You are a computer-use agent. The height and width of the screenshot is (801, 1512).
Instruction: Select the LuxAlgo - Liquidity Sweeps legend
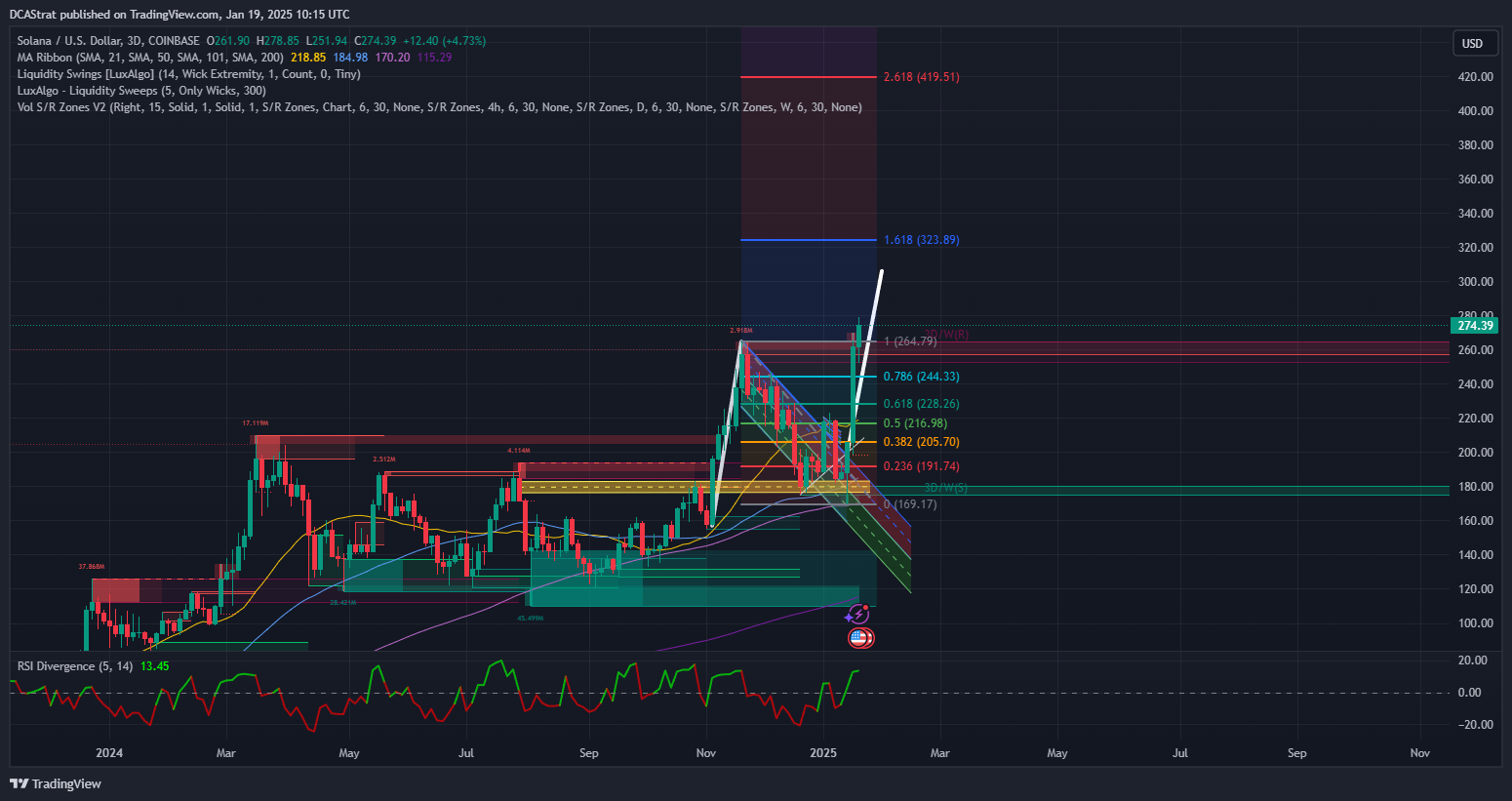[141, 91]
